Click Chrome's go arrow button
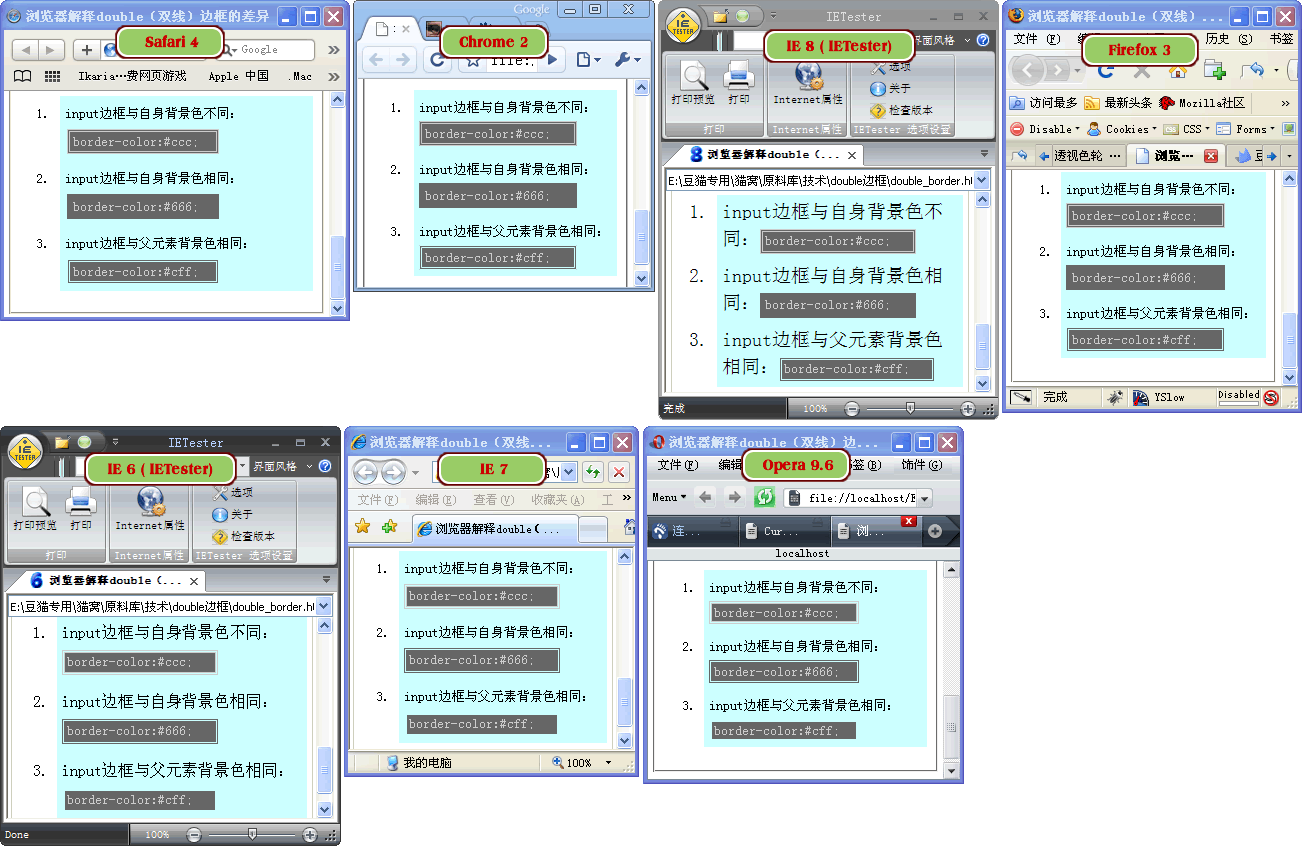The image size is (1302, 846). coord(553,60)
